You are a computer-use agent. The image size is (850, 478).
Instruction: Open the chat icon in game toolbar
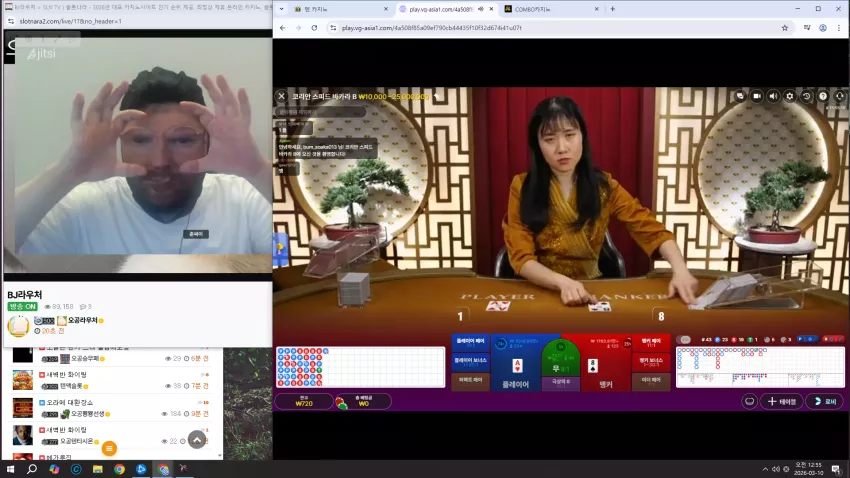[740, 96]
